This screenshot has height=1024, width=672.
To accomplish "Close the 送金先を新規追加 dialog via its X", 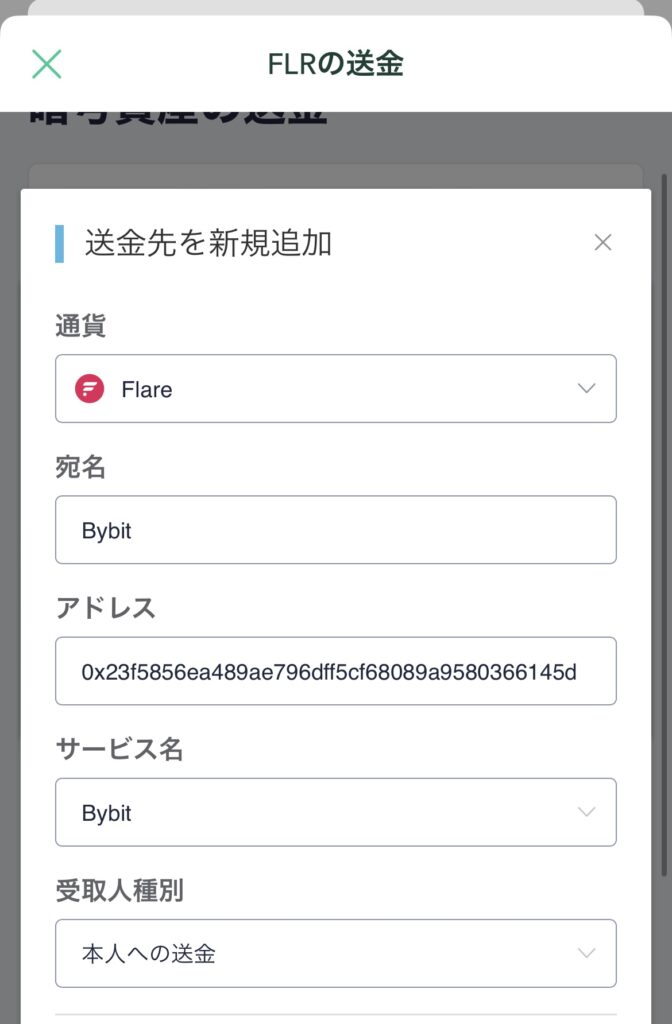I will pos(603,242).
